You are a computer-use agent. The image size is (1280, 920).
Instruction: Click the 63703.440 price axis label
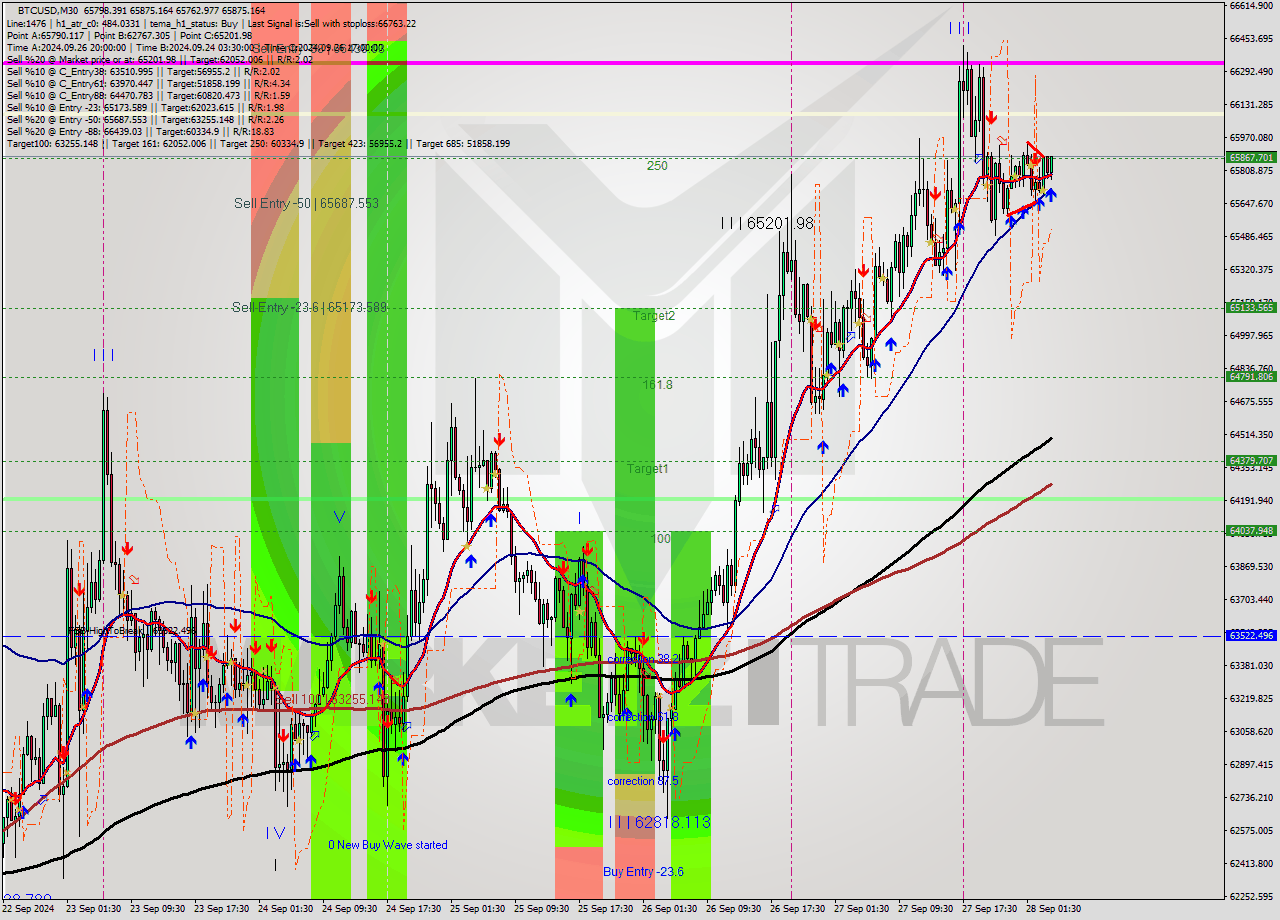1251,599
